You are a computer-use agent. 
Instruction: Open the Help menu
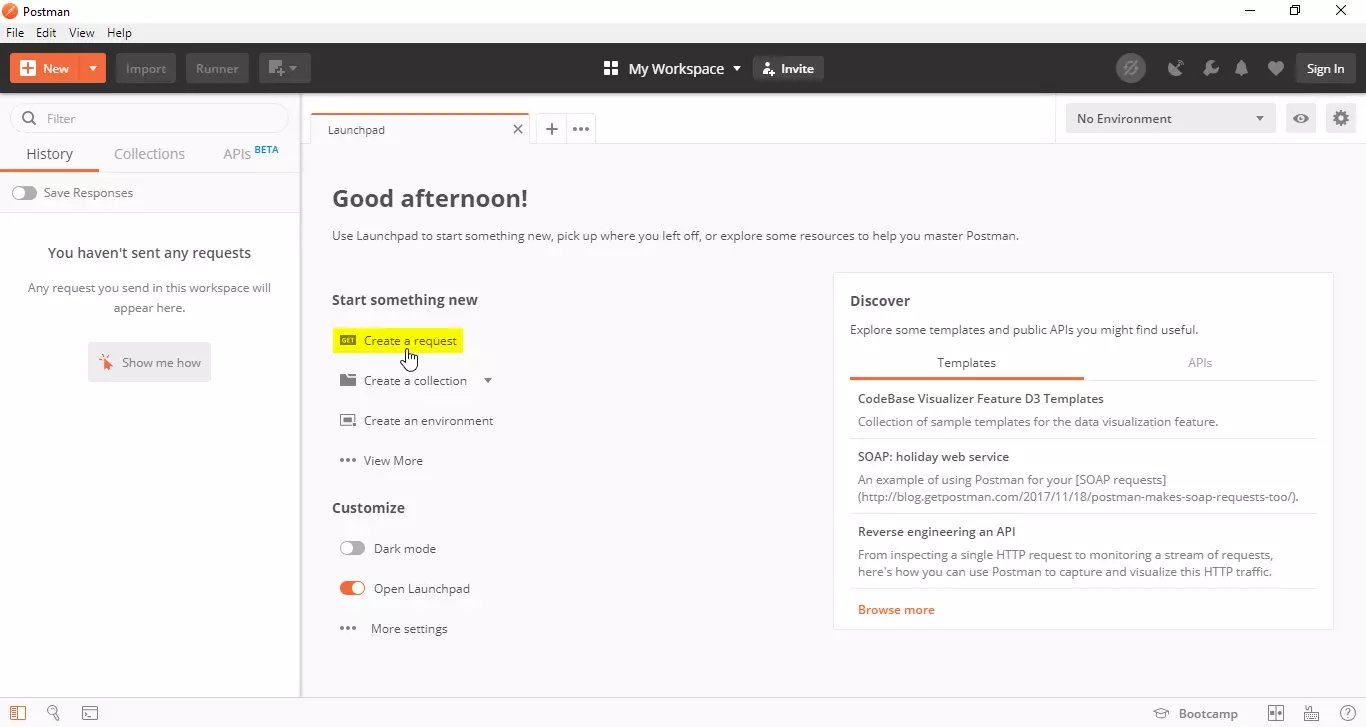(x=119, y=32)
